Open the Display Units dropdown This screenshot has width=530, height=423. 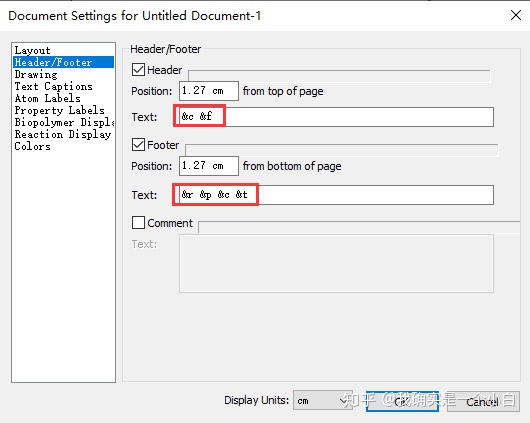coord(322,401)
